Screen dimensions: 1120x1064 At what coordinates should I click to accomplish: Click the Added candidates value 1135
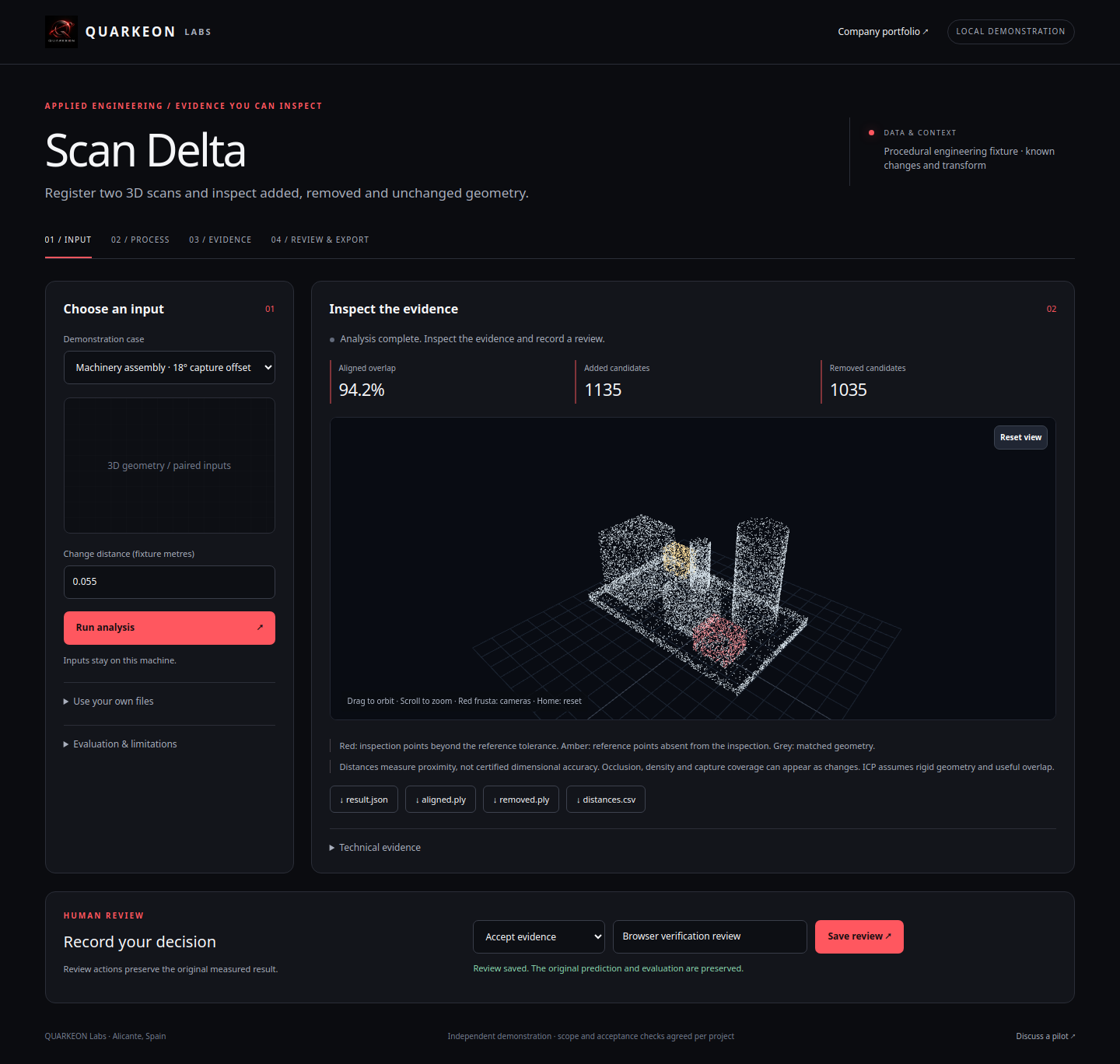603,390
